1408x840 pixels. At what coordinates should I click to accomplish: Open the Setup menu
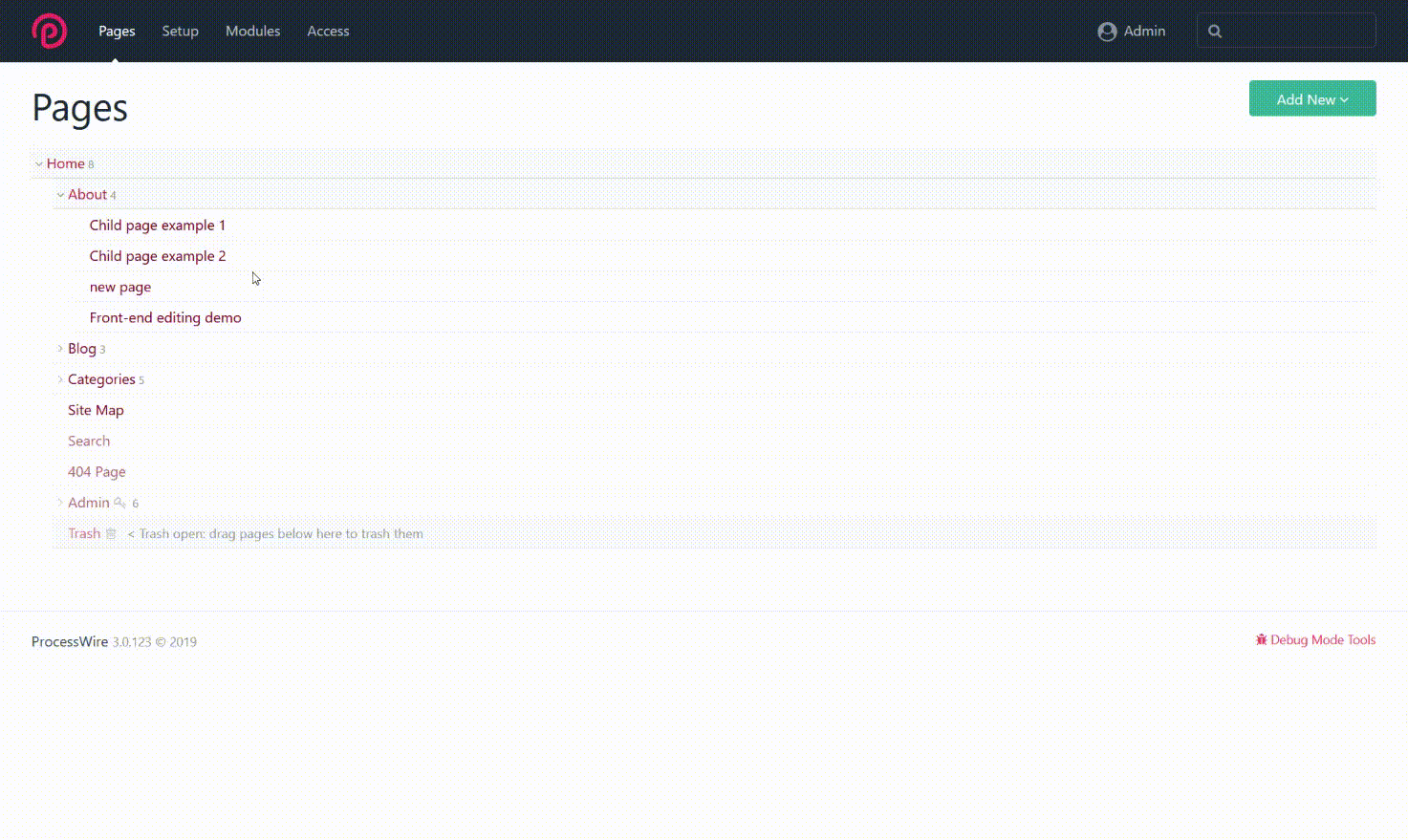click(180, 32)
